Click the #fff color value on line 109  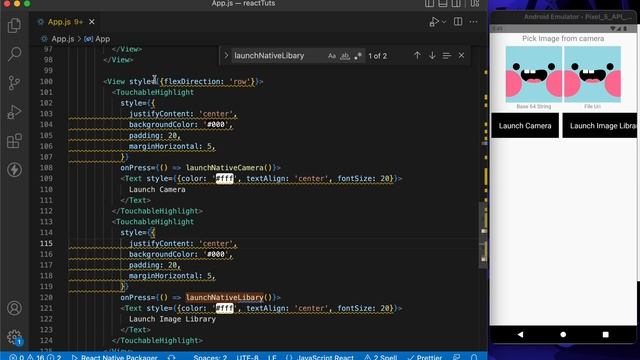point(224,178)
